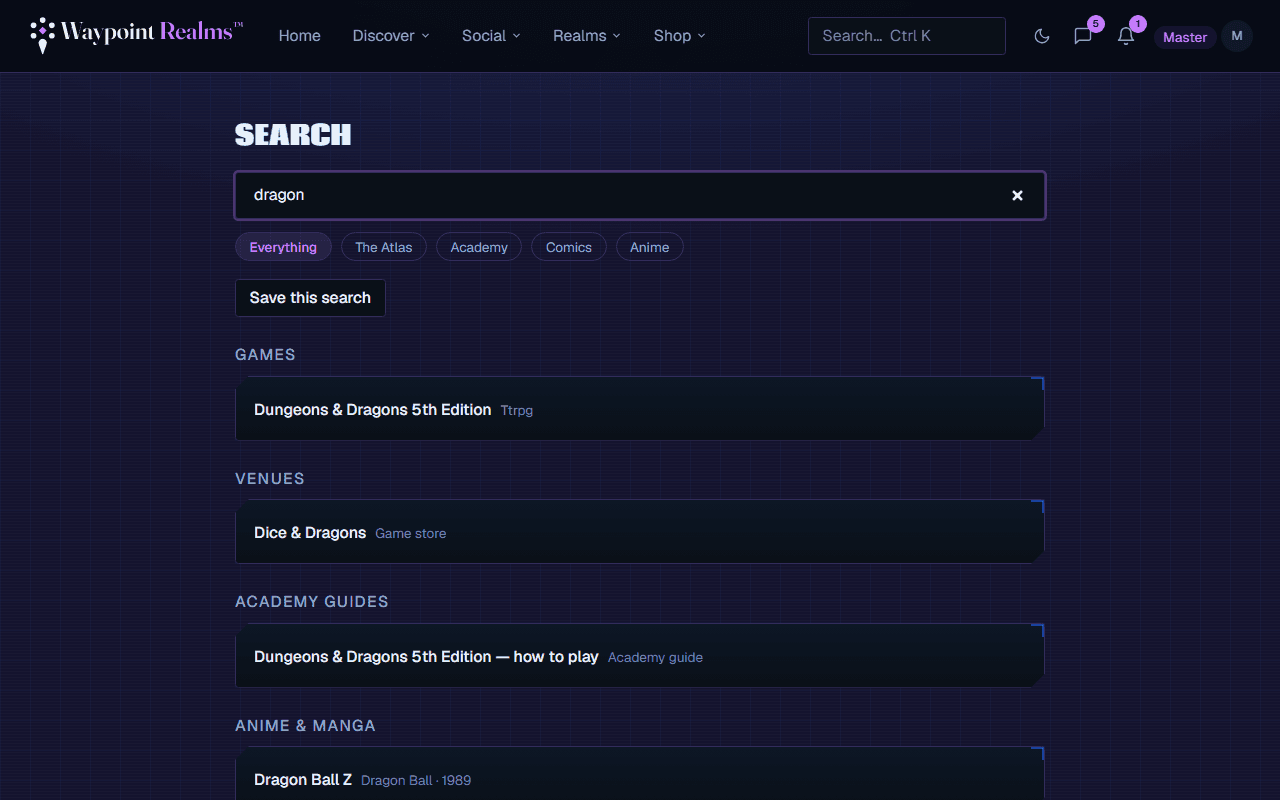
Task: Expand the Discover dropdown menu
Action: (x=391, y=36)
